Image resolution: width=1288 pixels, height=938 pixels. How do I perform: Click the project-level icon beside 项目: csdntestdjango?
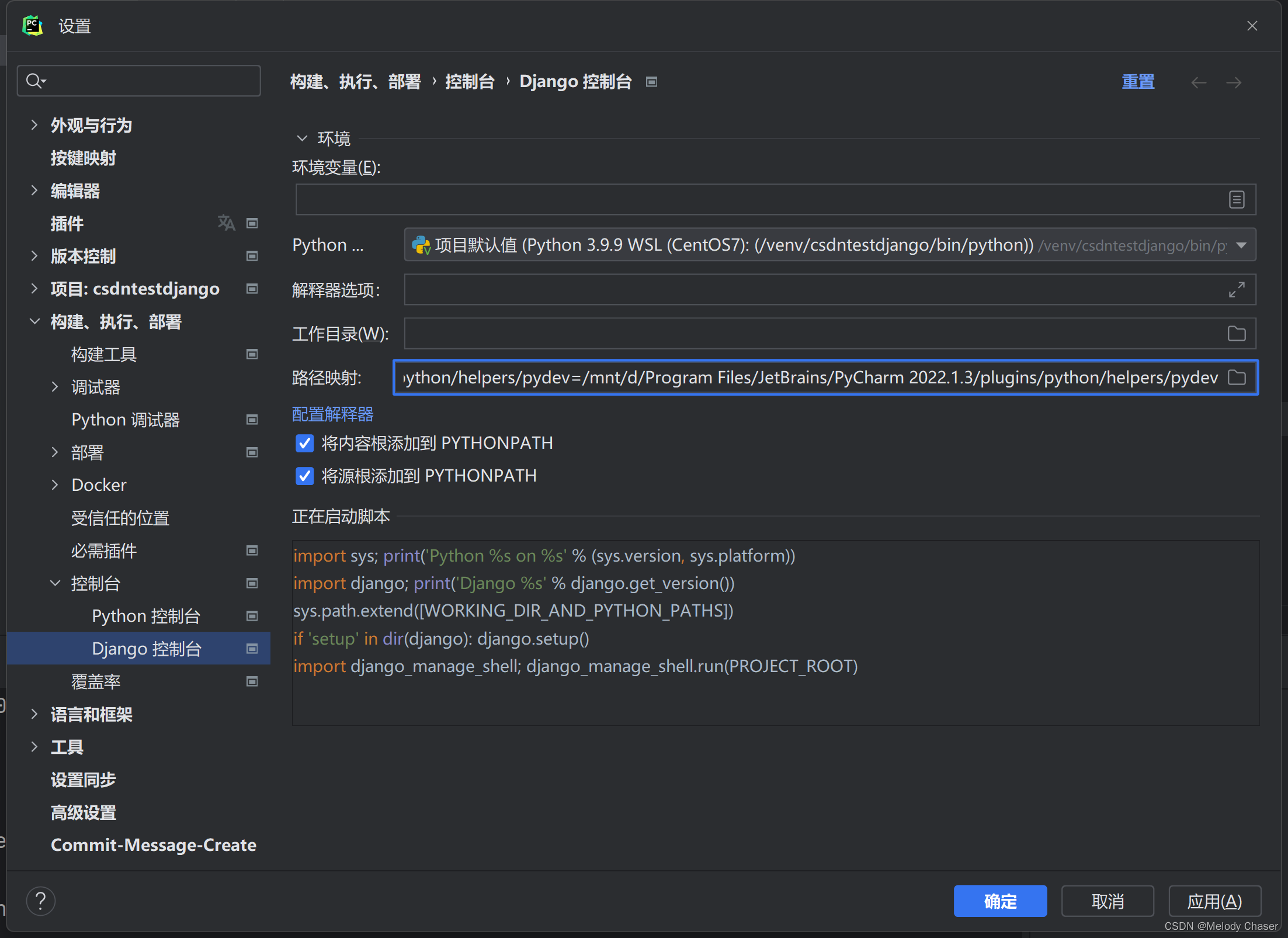[252, 289]
